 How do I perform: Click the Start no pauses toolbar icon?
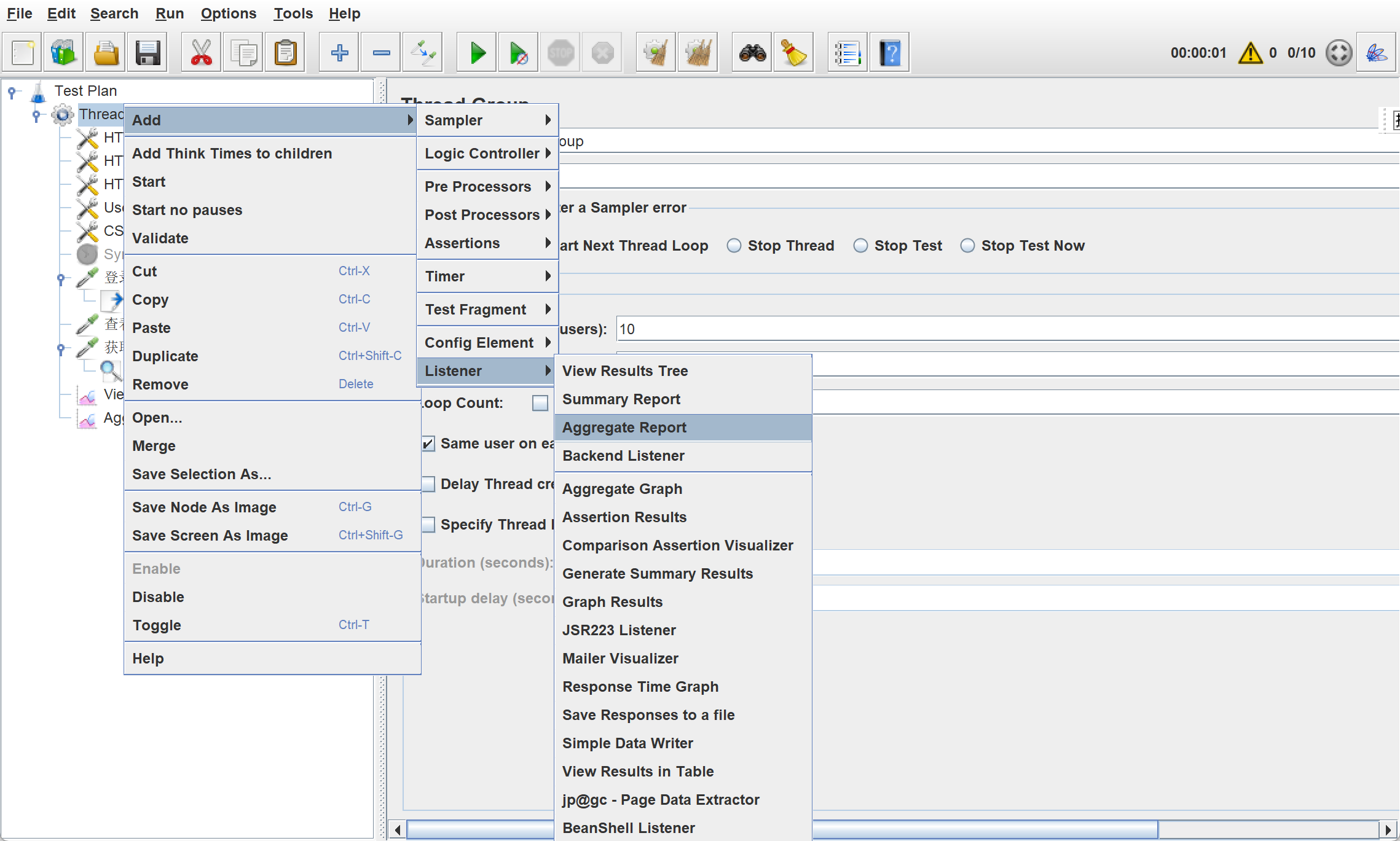(x=518, y=53)
